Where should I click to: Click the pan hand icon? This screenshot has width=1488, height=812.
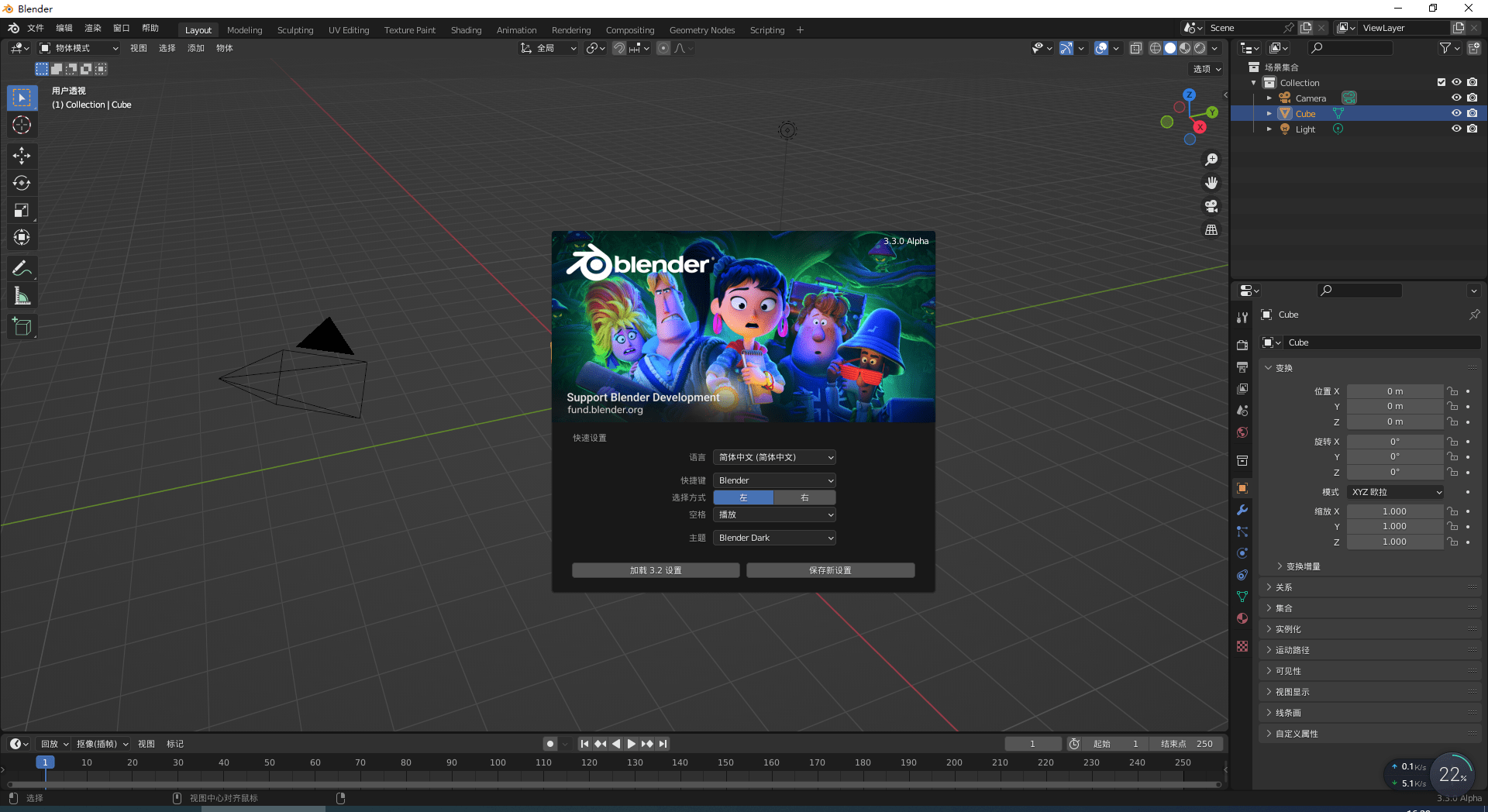[x=1211, y=183]
